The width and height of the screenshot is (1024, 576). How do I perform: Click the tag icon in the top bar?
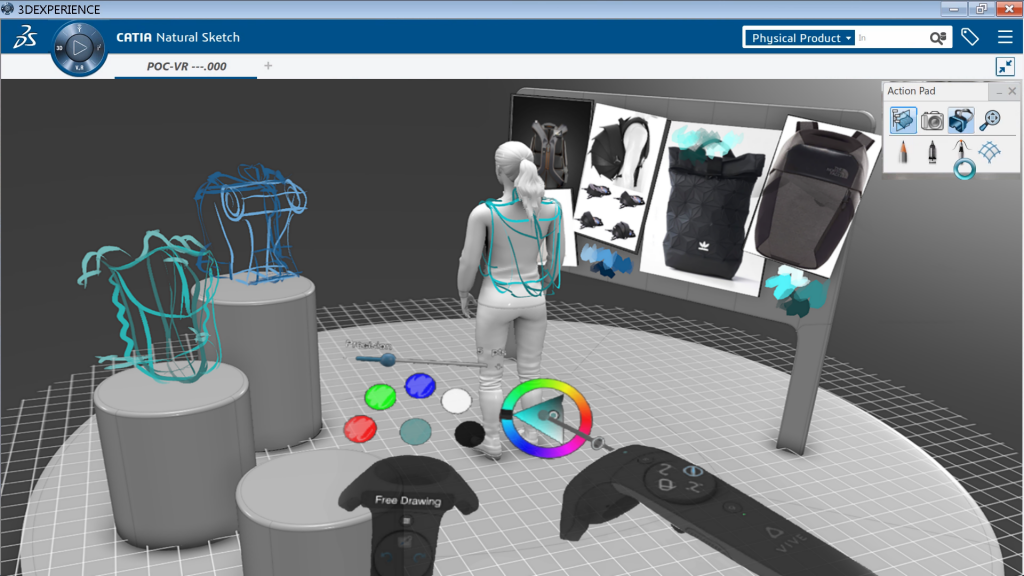tap(969, 36)
